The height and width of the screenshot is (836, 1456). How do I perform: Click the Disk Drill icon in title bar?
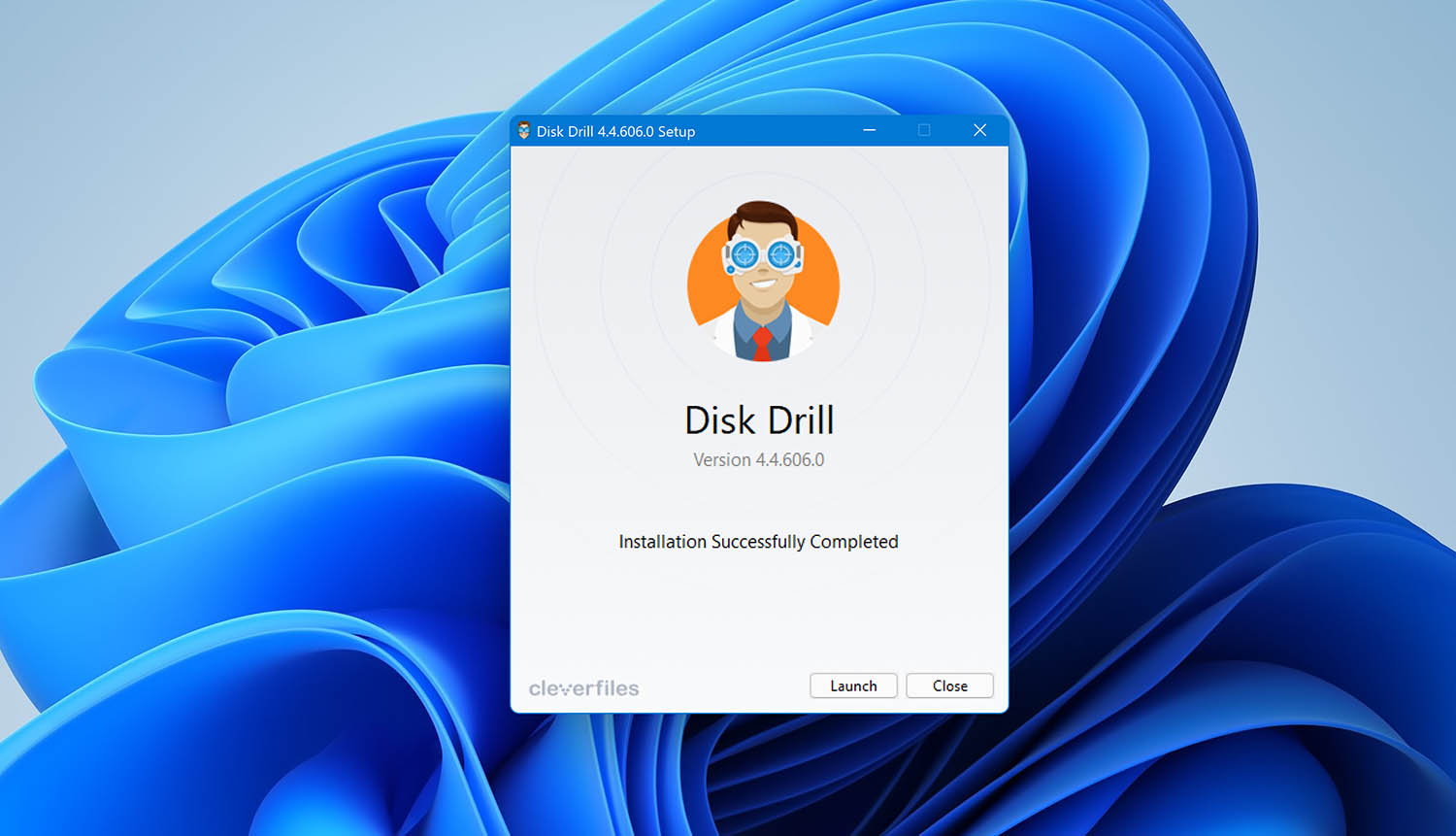click(524, 131)
